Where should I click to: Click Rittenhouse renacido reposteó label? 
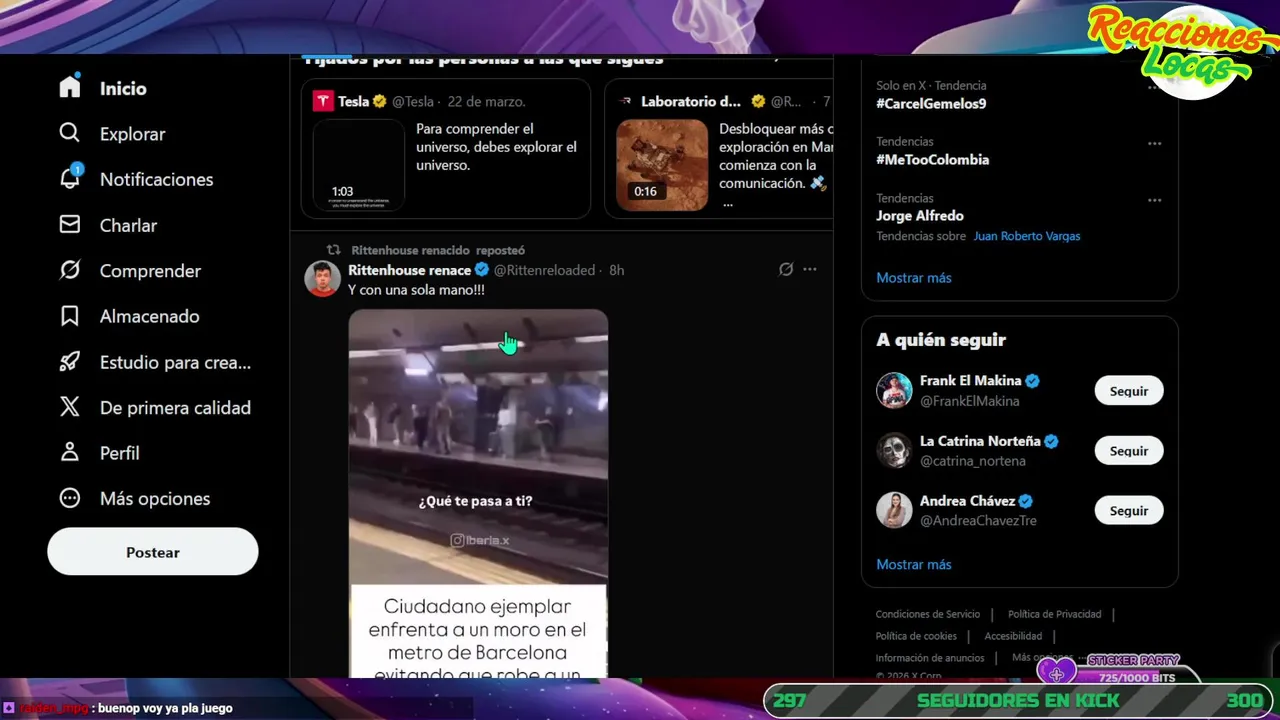438,250
